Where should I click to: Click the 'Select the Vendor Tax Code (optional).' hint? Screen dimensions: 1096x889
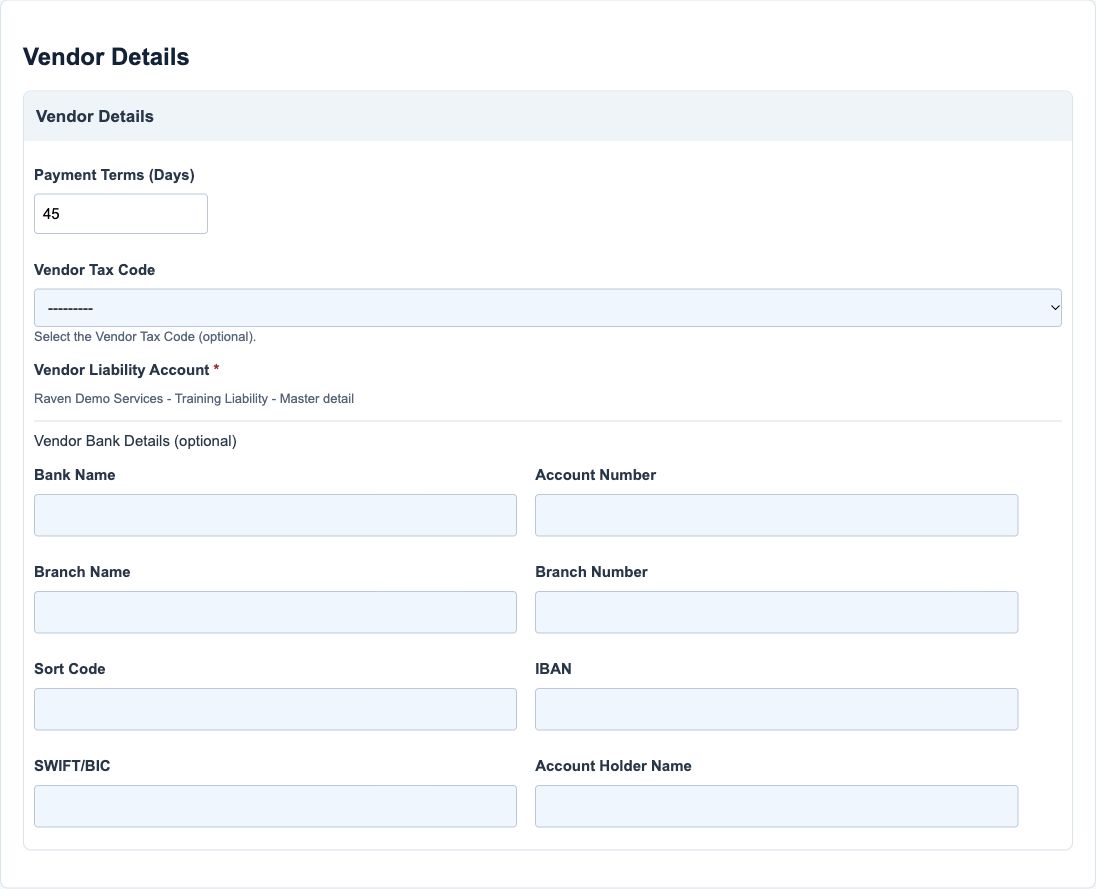[145, 336]
